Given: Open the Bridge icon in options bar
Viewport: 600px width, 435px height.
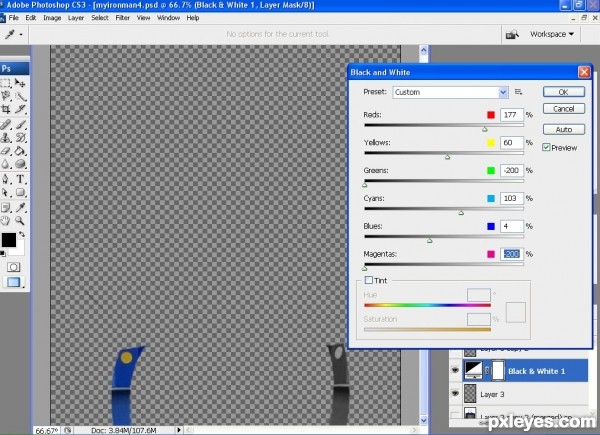Looking at the screenshot, I should point(512,34).
